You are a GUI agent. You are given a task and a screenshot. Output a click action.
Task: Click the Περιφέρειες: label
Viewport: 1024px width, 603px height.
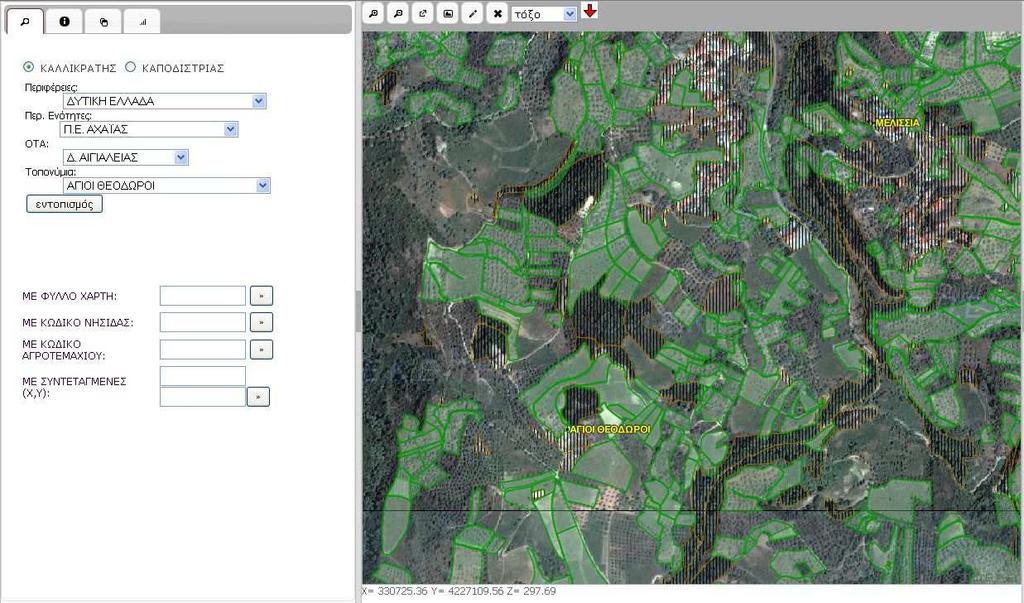click(52, 88)
